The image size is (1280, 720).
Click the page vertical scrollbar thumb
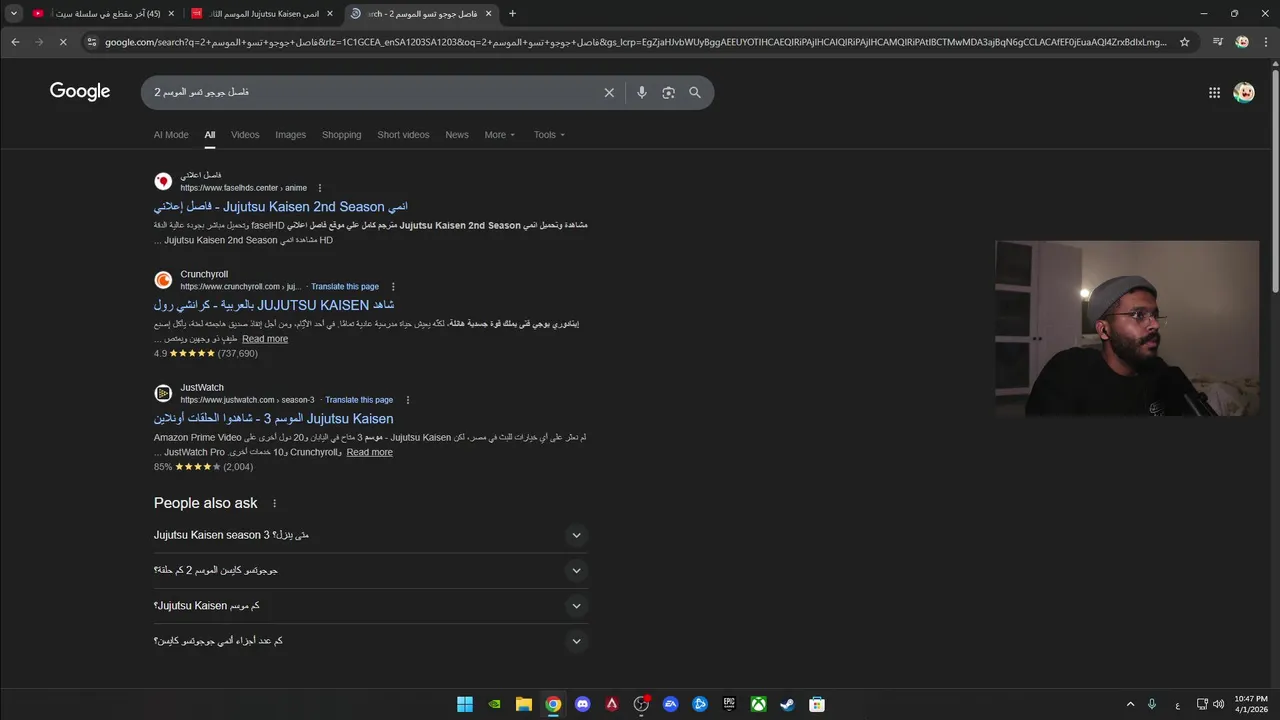(1275, 180)
